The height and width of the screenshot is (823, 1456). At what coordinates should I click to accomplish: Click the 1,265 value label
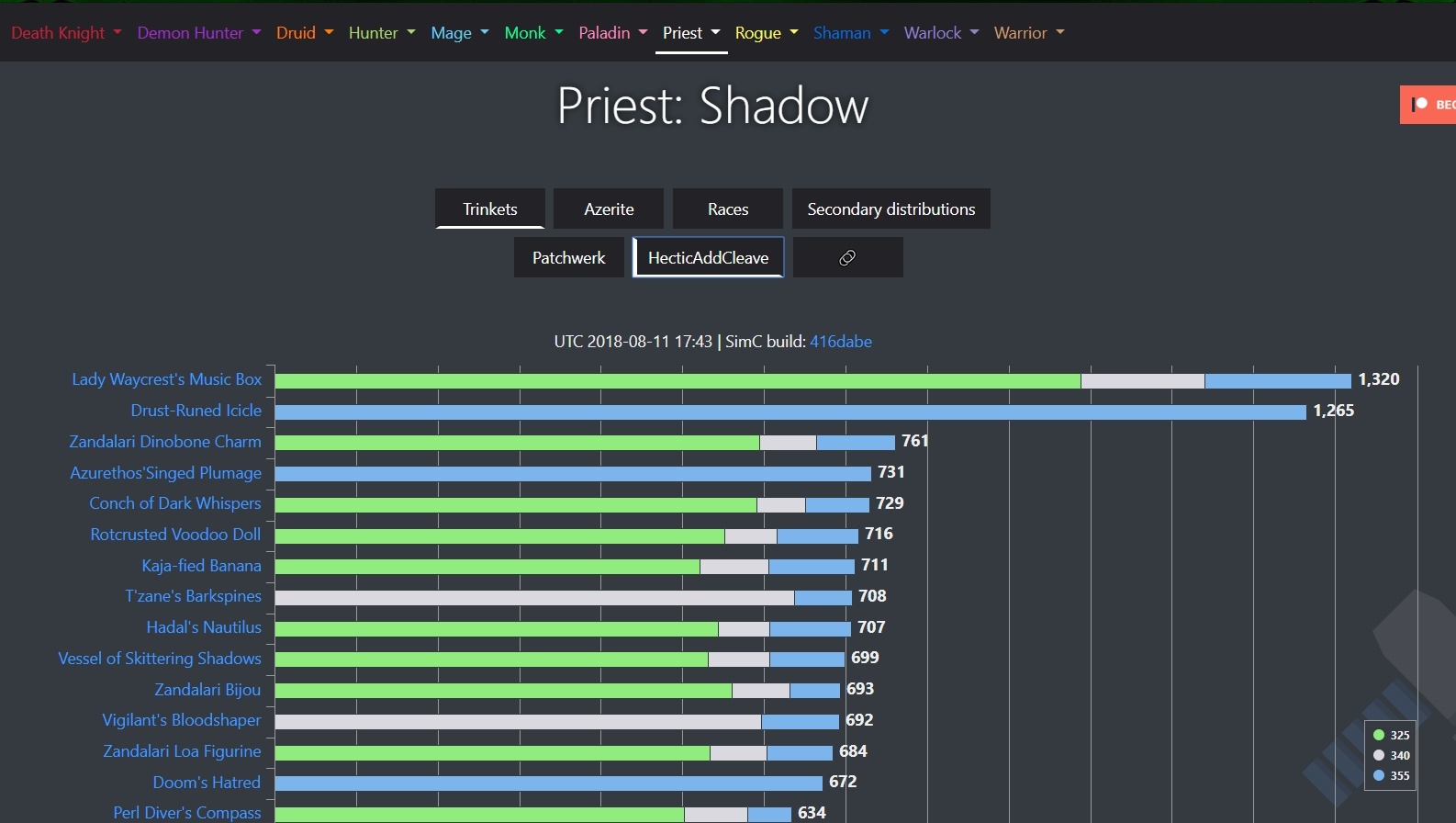click(x=1334, y=411)
